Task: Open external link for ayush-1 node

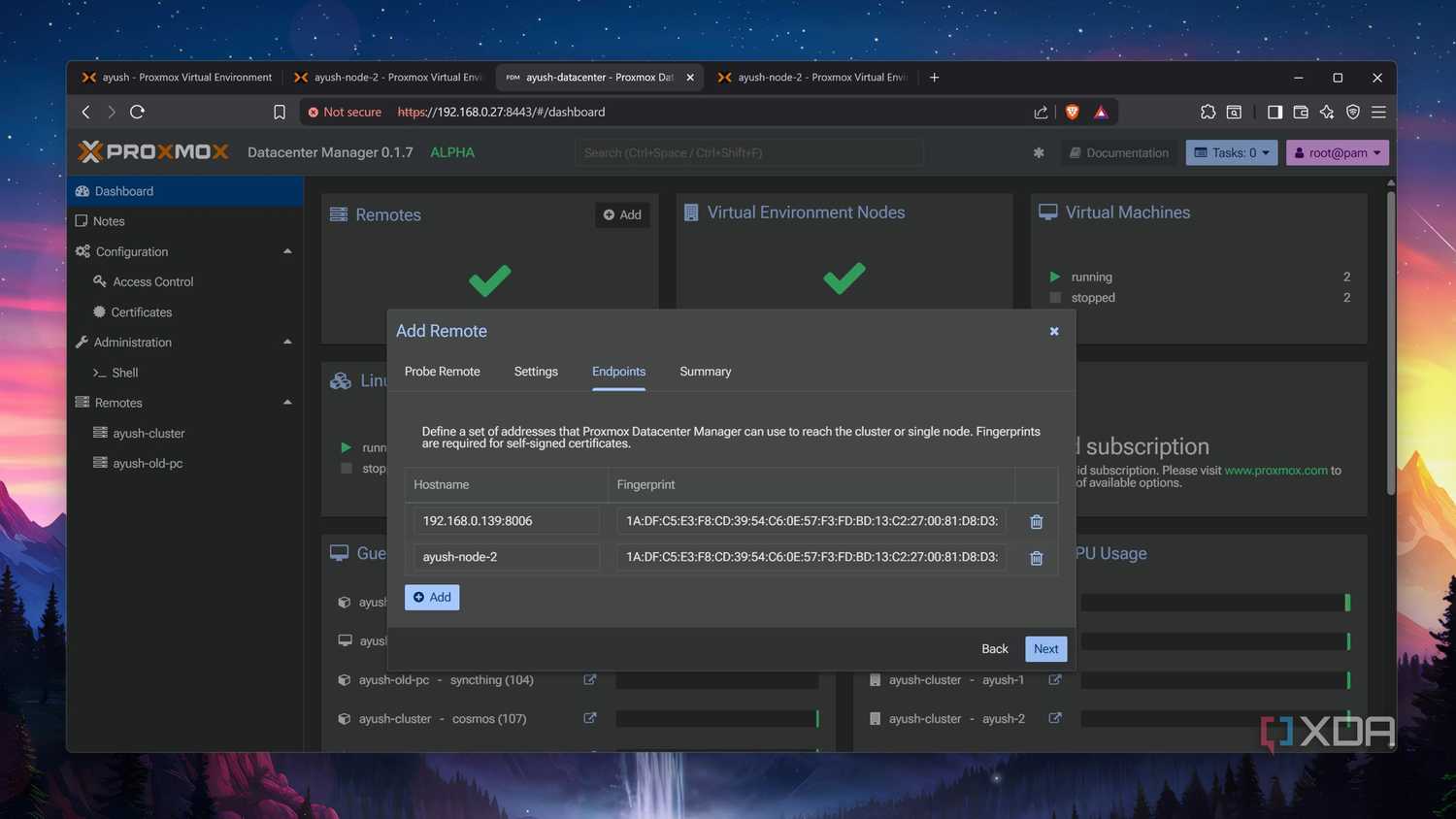Action: pyautogui.click(x=1055, y=680)
